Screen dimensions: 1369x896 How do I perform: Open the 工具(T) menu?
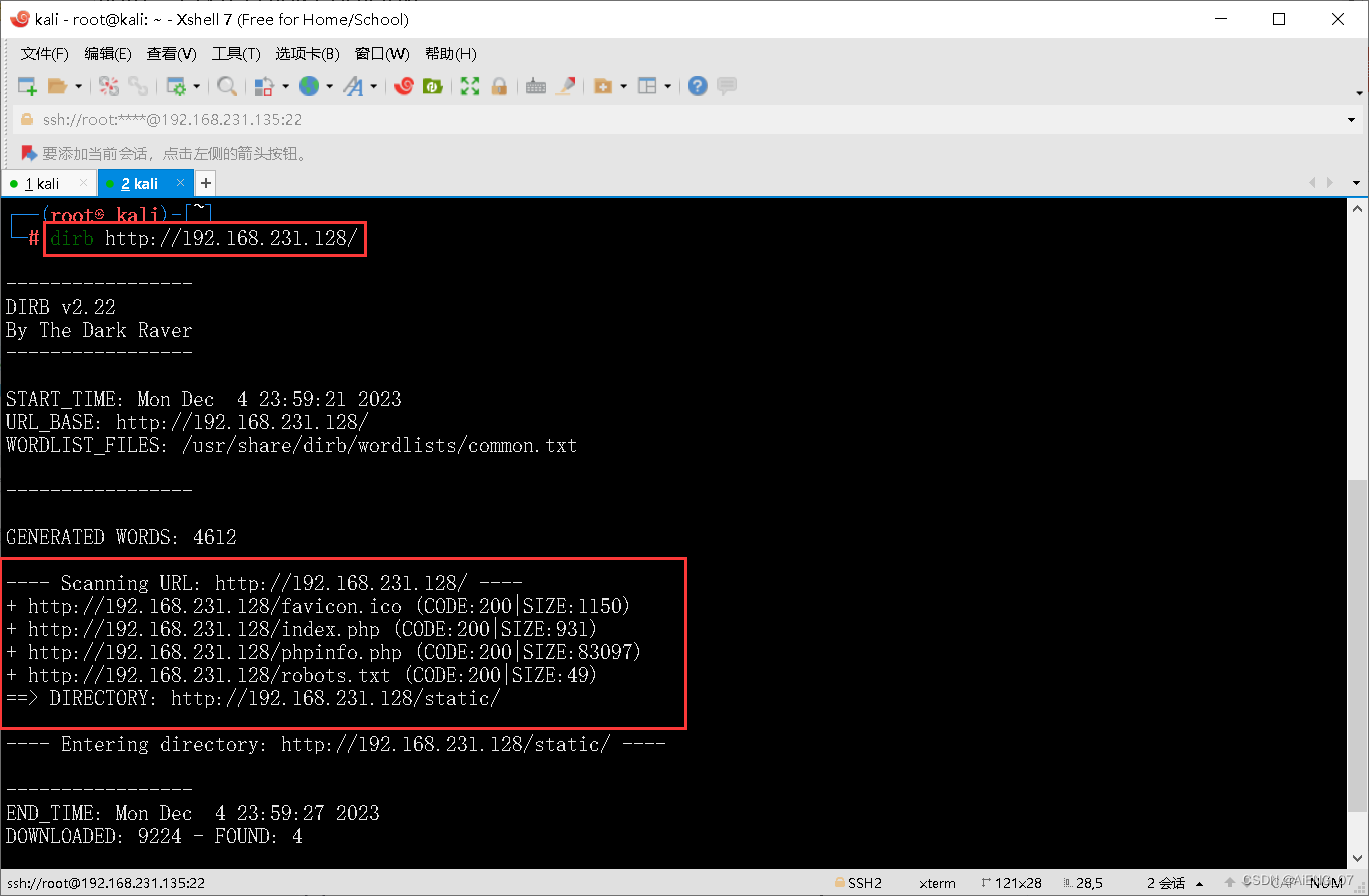(236, 53)
